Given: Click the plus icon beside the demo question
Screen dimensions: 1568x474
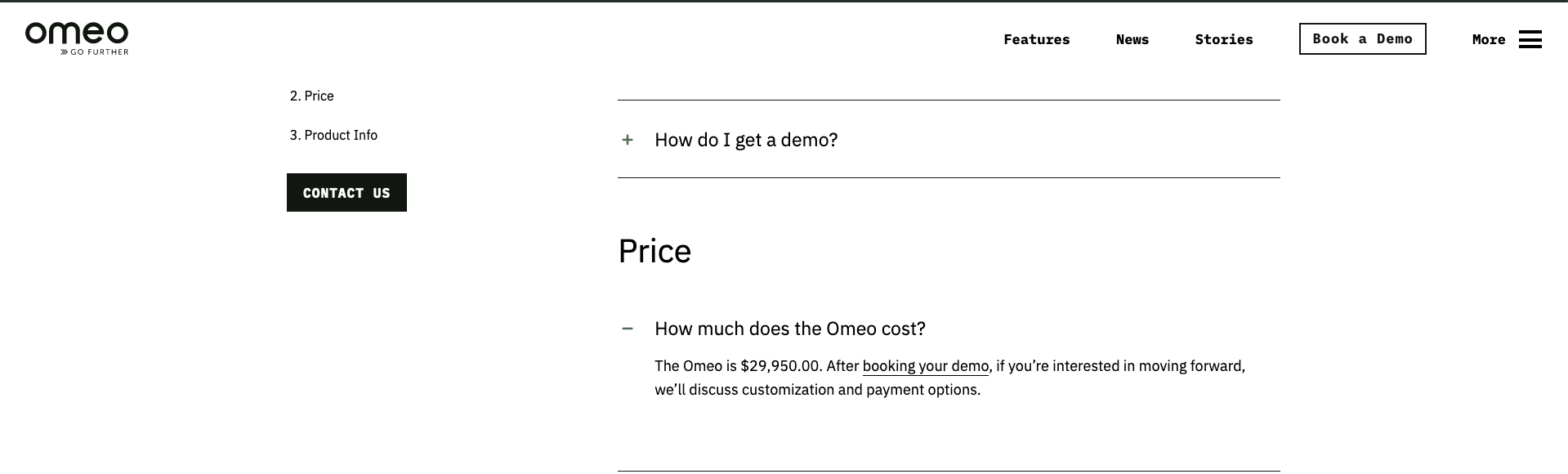Looking at the screenshot, I should coord(628,140).
